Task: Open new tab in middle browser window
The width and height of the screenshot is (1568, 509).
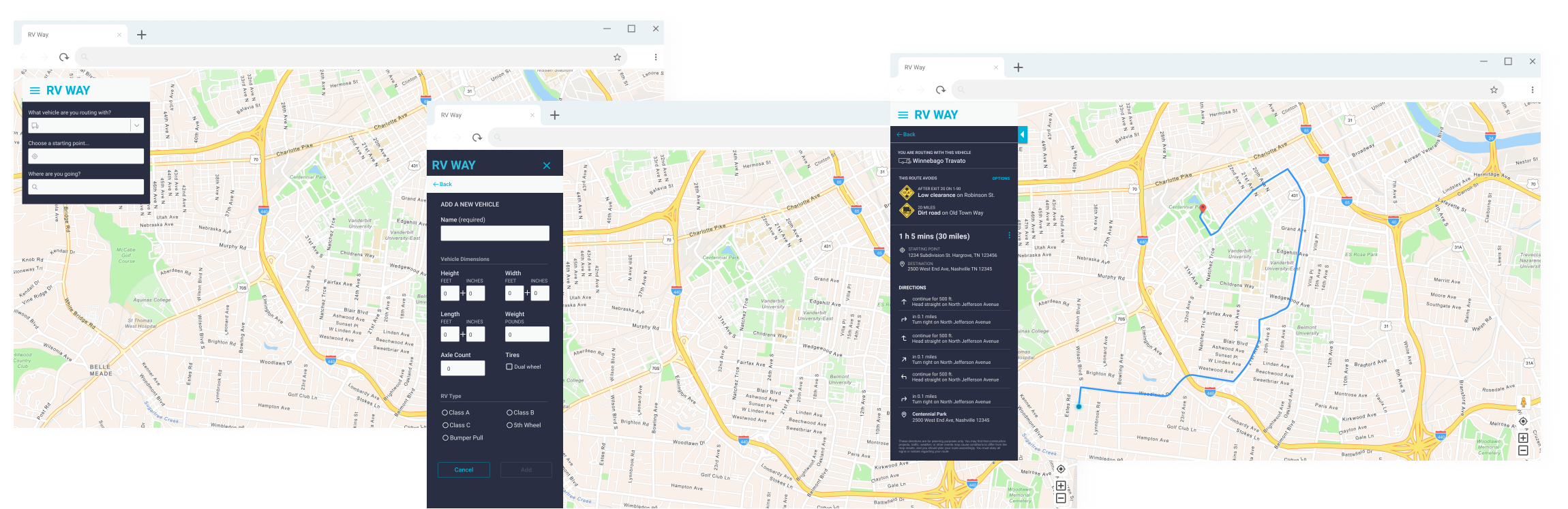Action: pos(555,115)
